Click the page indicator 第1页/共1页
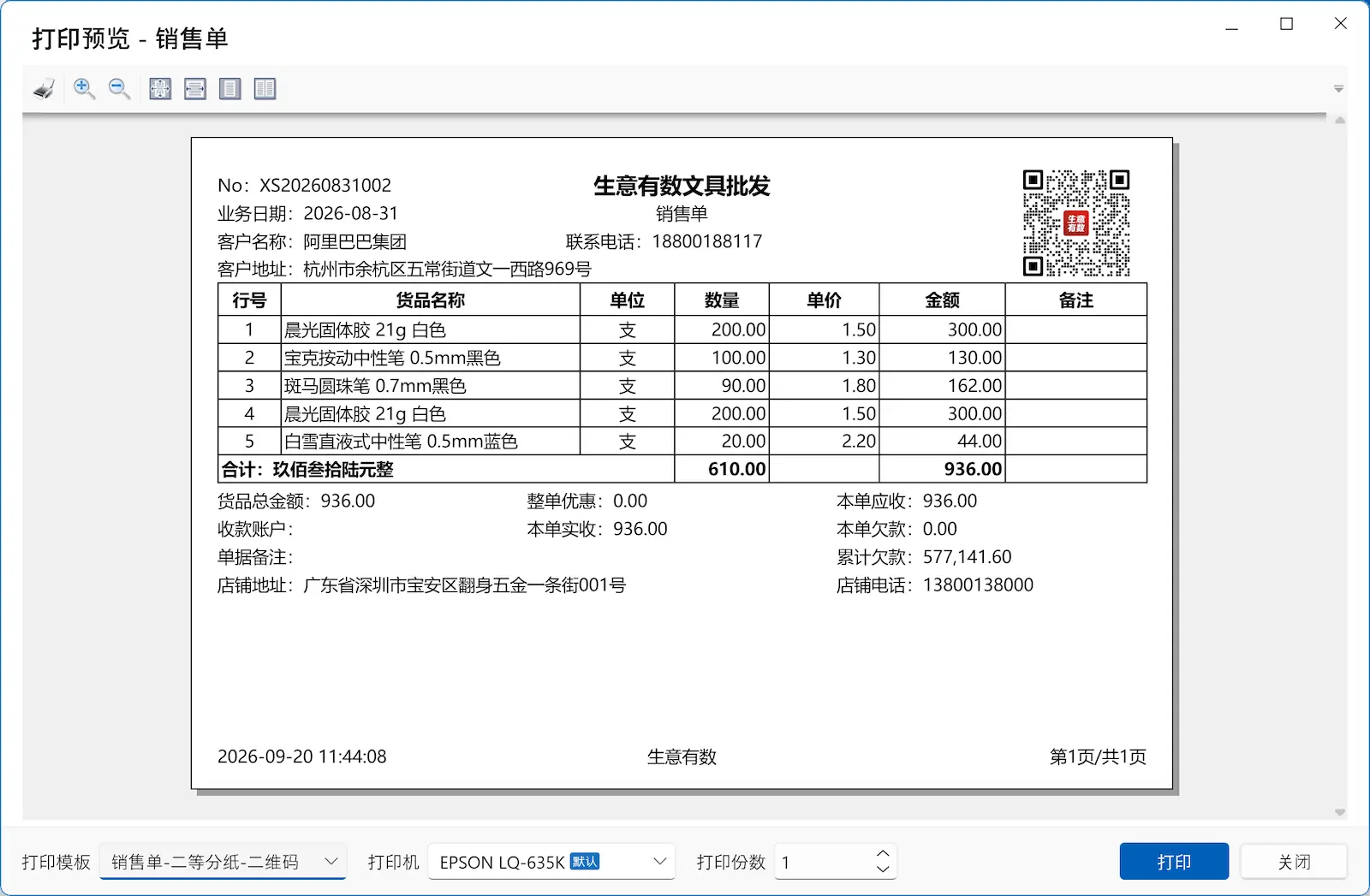Screen dimensions: 1370x896 (x=1098, y=757)
